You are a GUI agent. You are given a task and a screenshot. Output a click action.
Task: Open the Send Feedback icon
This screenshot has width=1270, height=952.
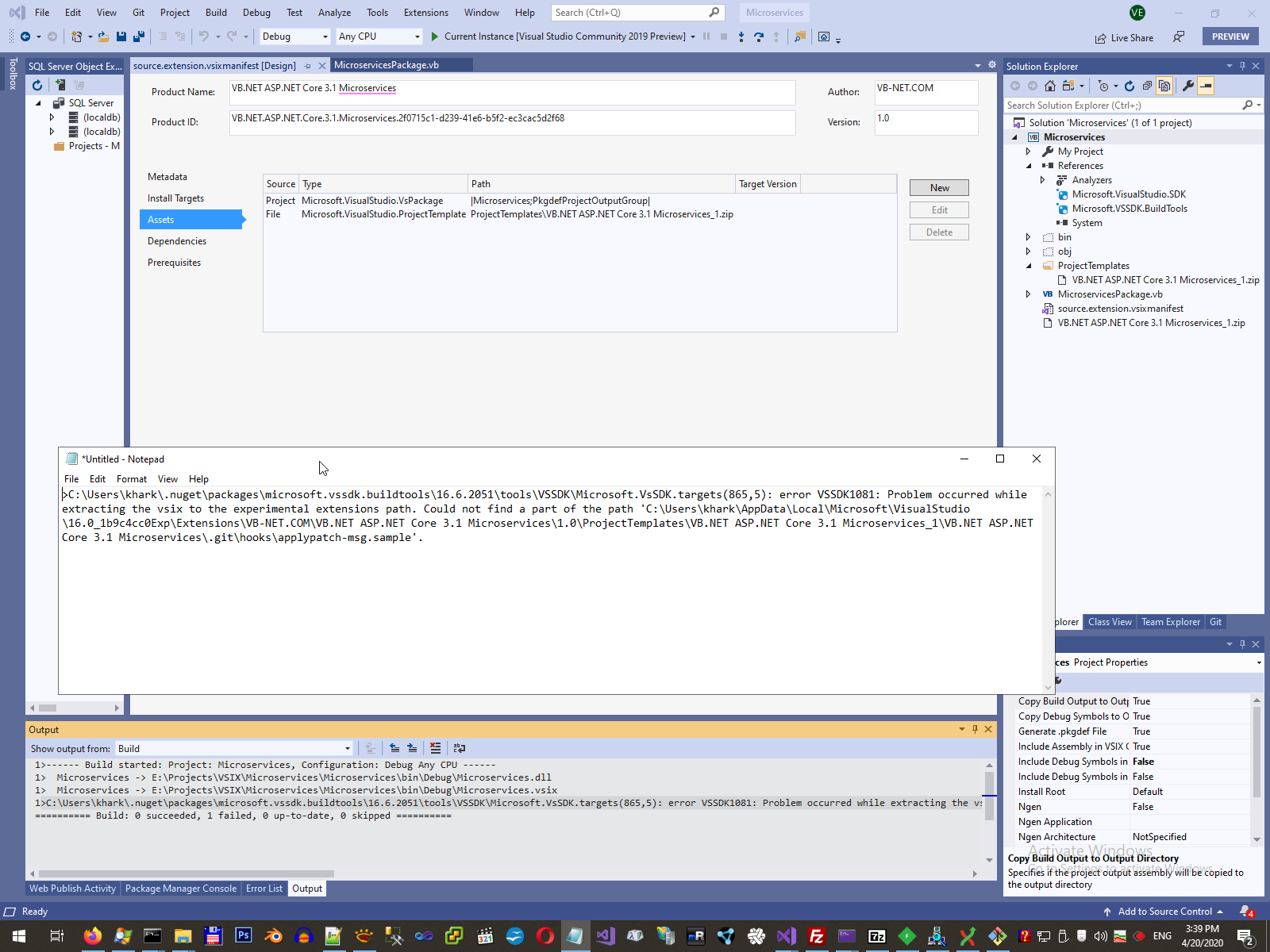click(1179, 36)
